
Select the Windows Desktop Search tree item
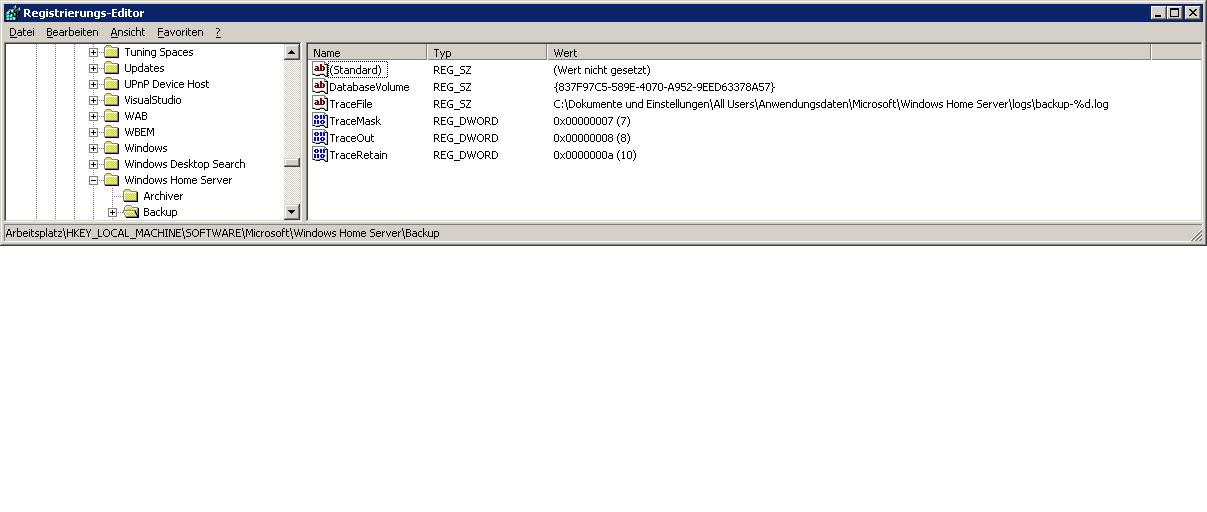click(185, 164)
